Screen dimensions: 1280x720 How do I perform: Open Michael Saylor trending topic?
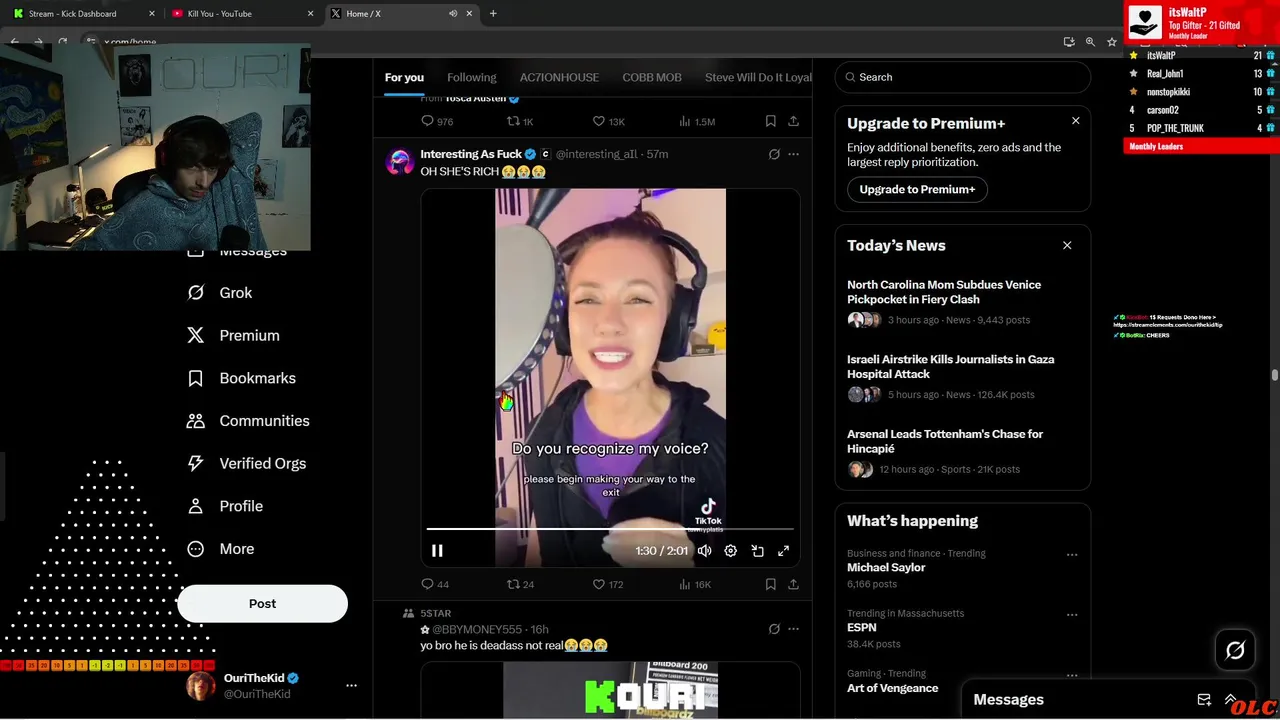(x=886, y=567)
